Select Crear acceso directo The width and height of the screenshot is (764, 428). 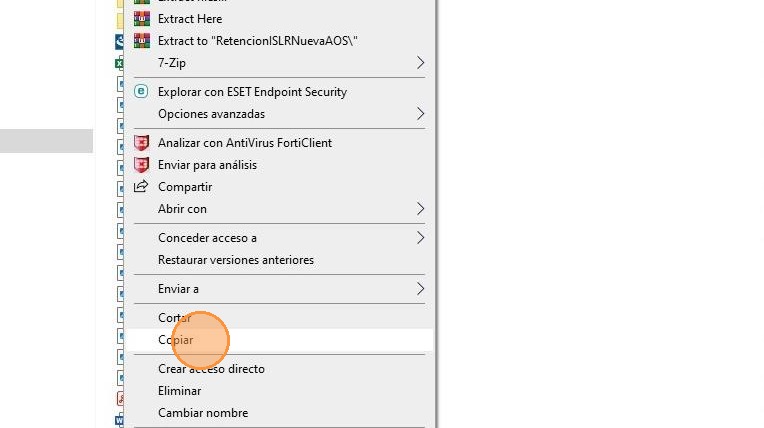pyautogui.click(x=211, y=369)
